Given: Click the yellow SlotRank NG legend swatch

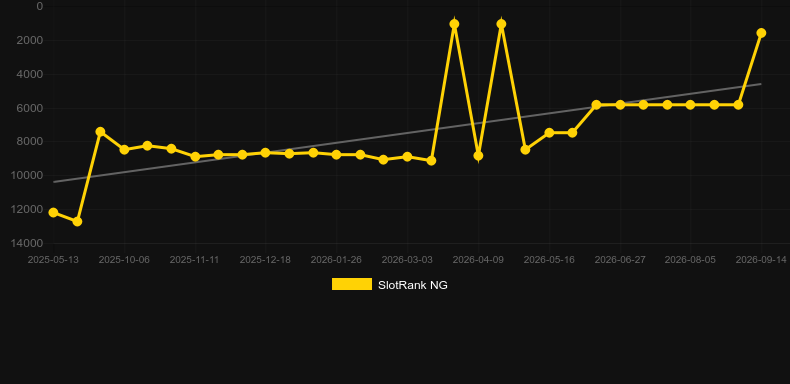Looking at the screenshot, I should 352,284.
